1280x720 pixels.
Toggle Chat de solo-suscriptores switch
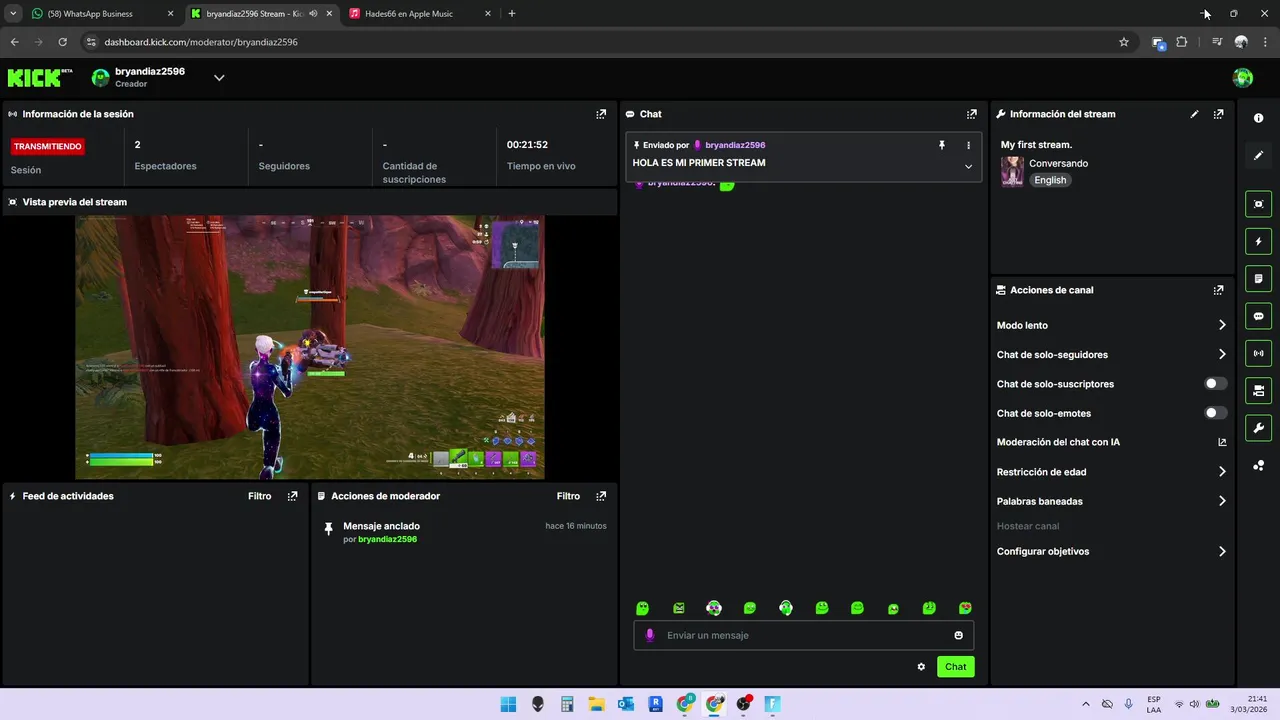(1215, 384)
